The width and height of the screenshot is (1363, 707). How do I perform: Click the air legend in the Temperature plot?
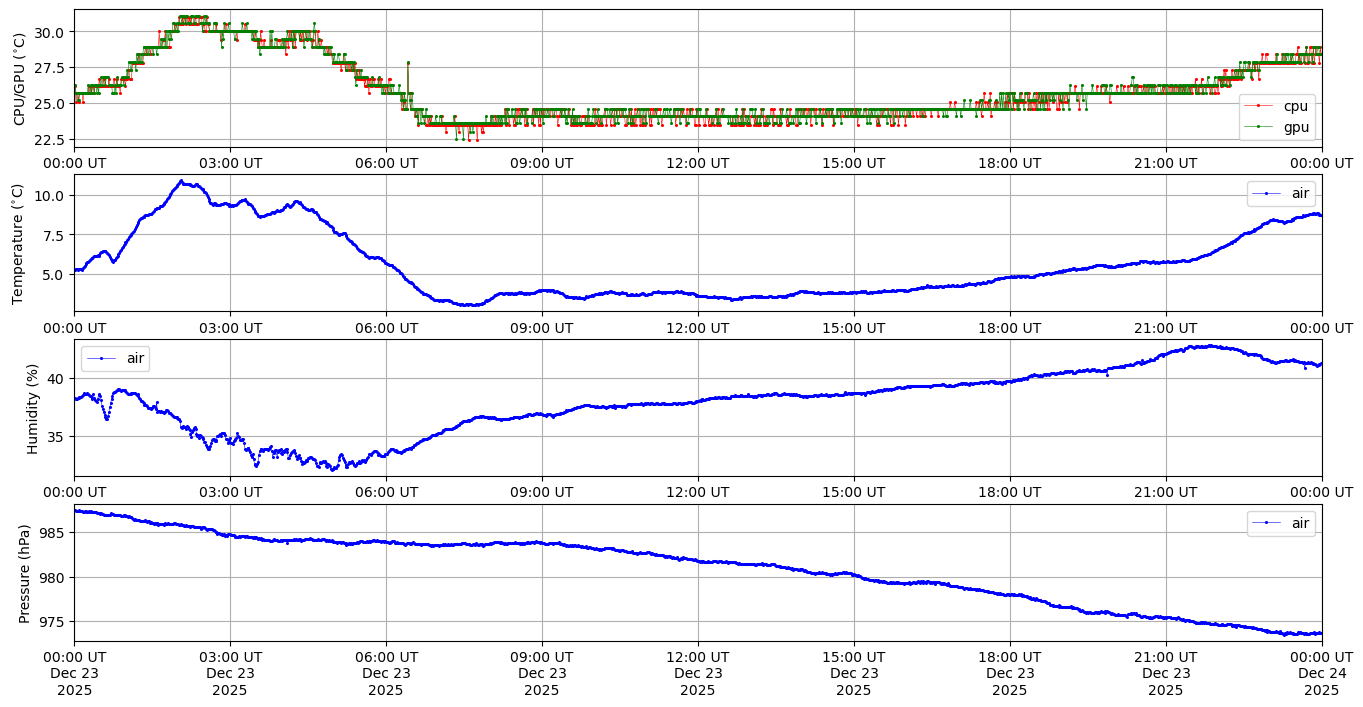click(1280, 193)
